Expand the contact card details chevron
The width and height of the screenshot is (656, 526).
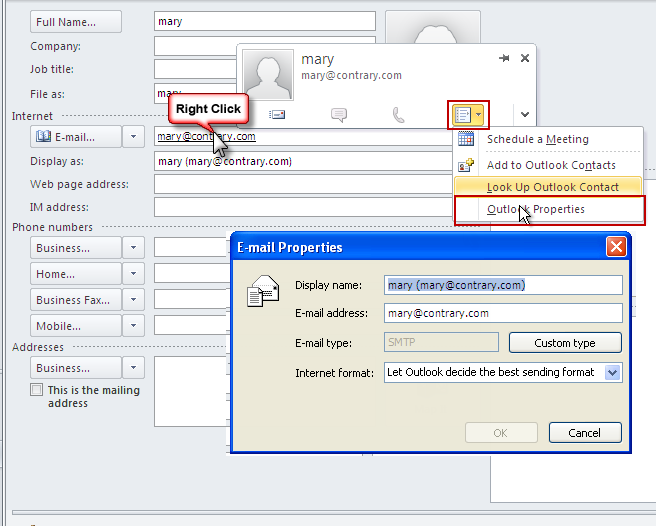(524, 115)
